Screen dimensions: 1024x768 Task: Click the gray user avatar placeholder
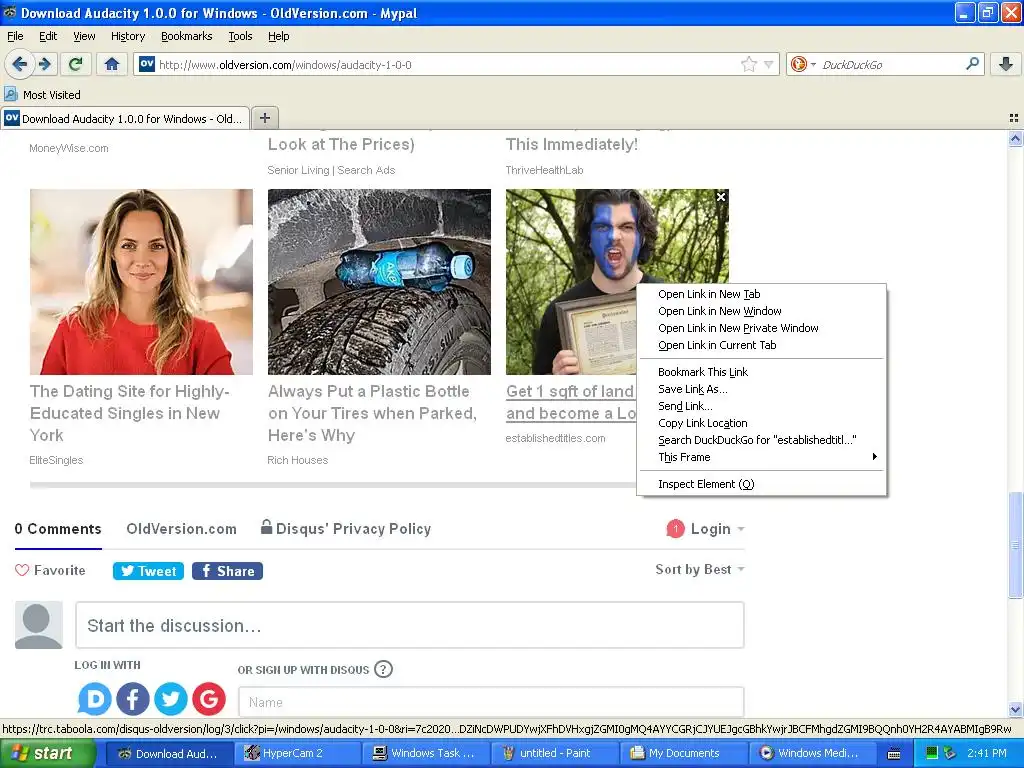(39, 625)
